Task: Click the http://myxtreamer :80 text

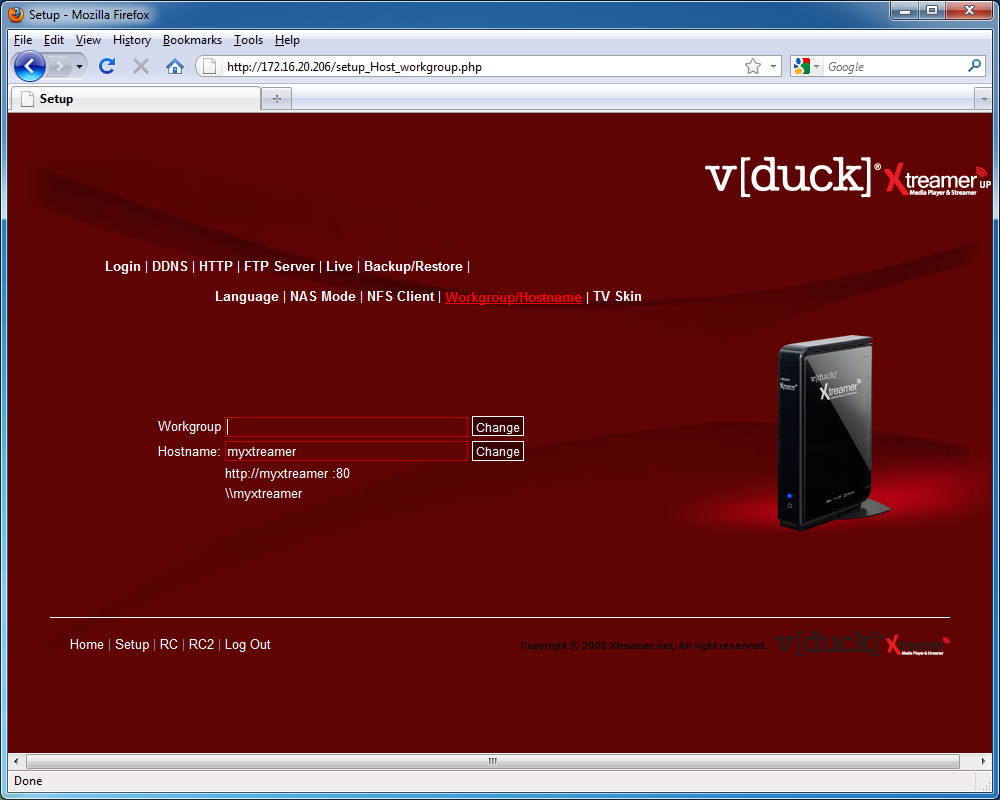Action: pyautogui.click(x=287, y=473)
